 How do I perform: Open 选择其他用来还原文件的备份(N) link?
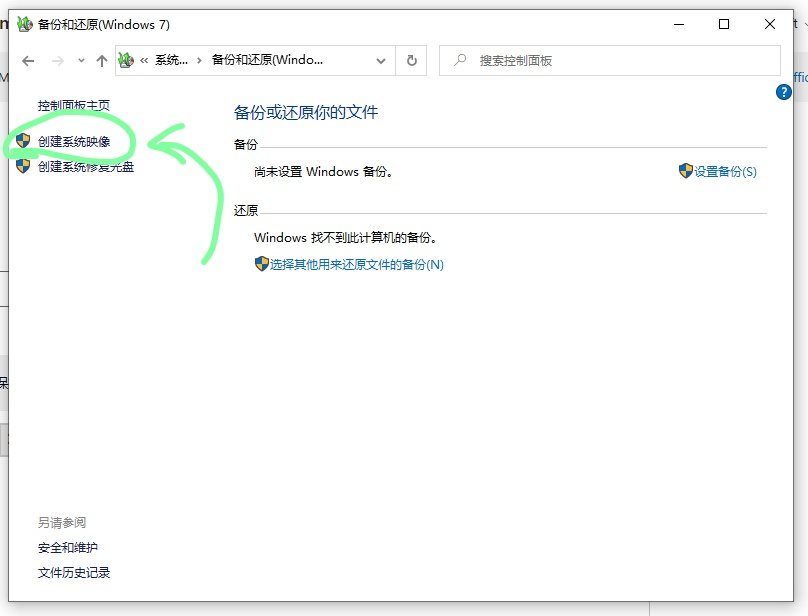357,264
